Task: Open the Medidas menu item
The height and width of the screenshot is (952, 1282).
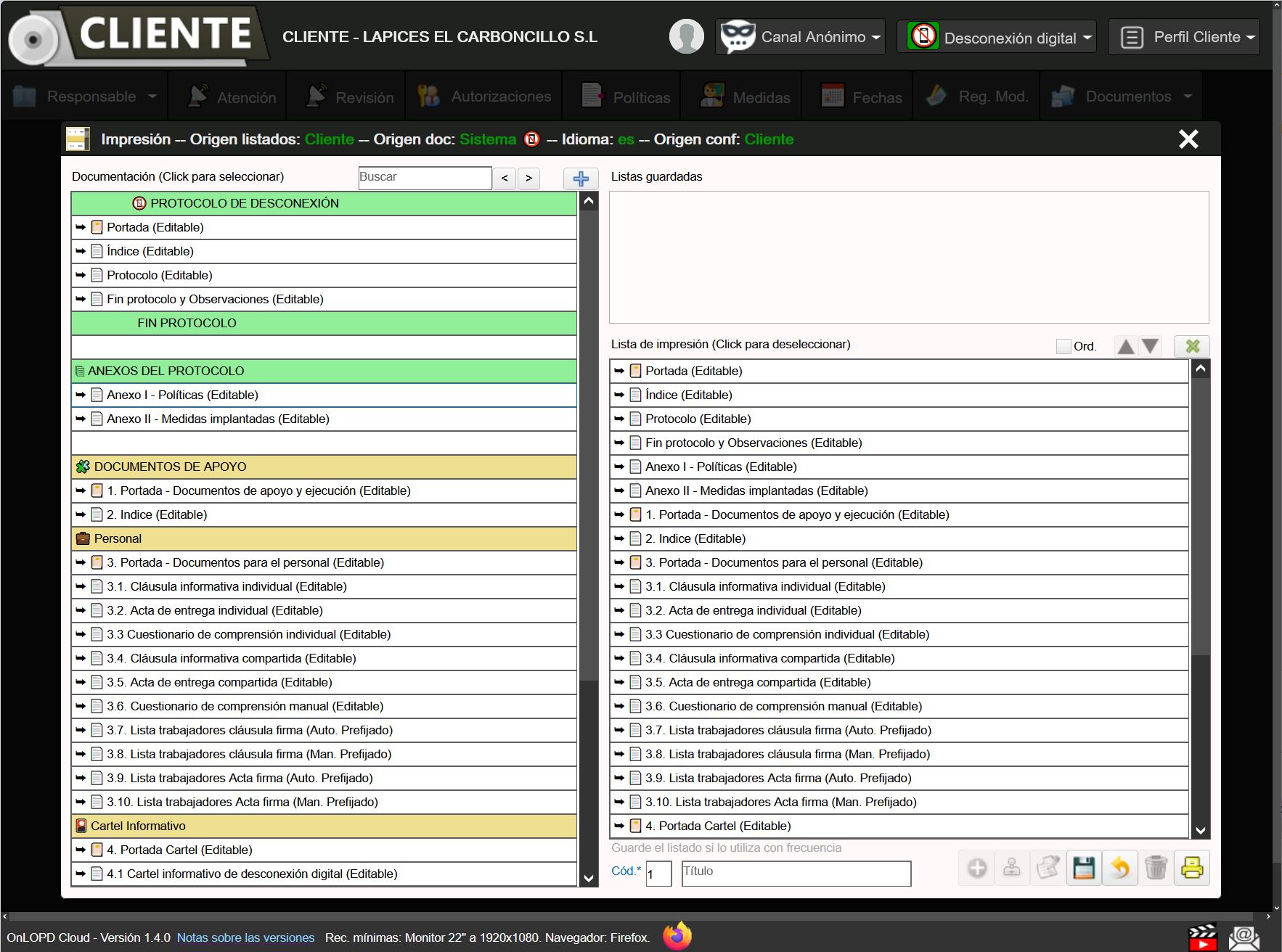Action: coord(746,97)
